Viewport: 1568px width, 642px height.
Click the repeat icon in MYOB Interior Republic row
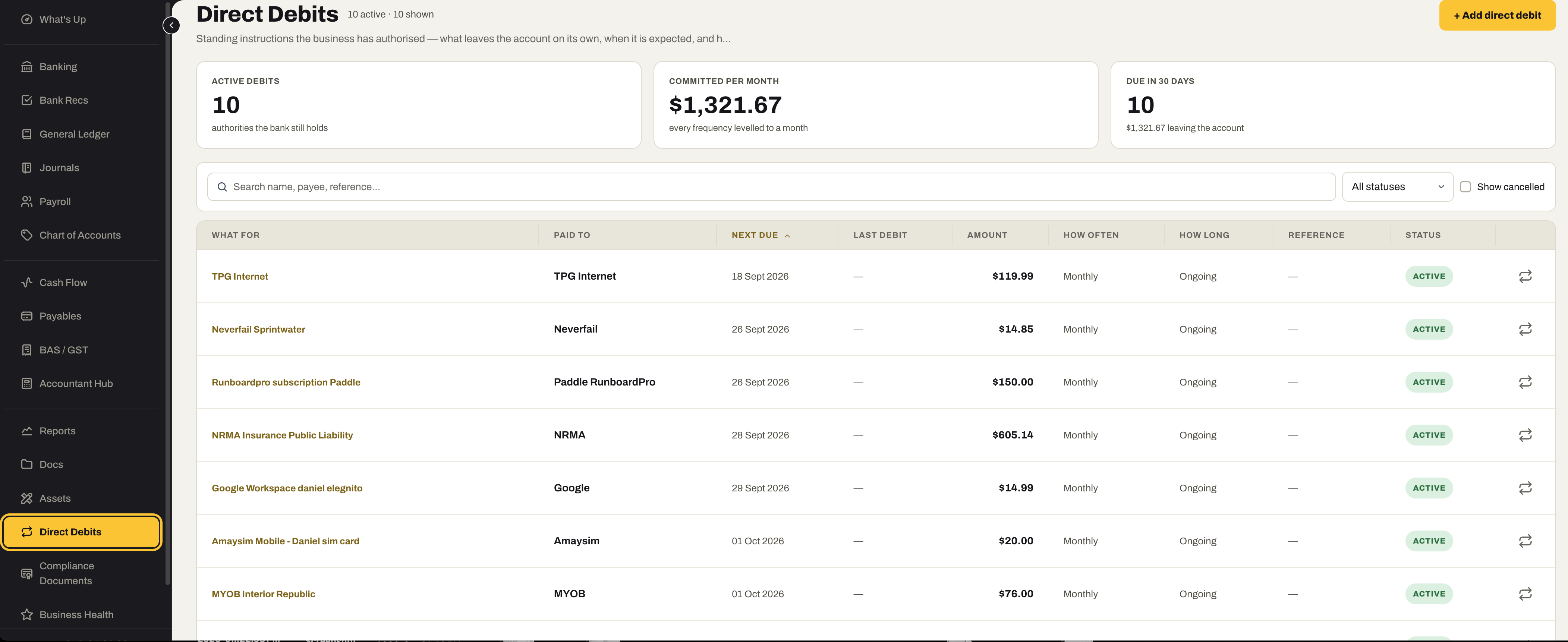[x=1525, y=594]
